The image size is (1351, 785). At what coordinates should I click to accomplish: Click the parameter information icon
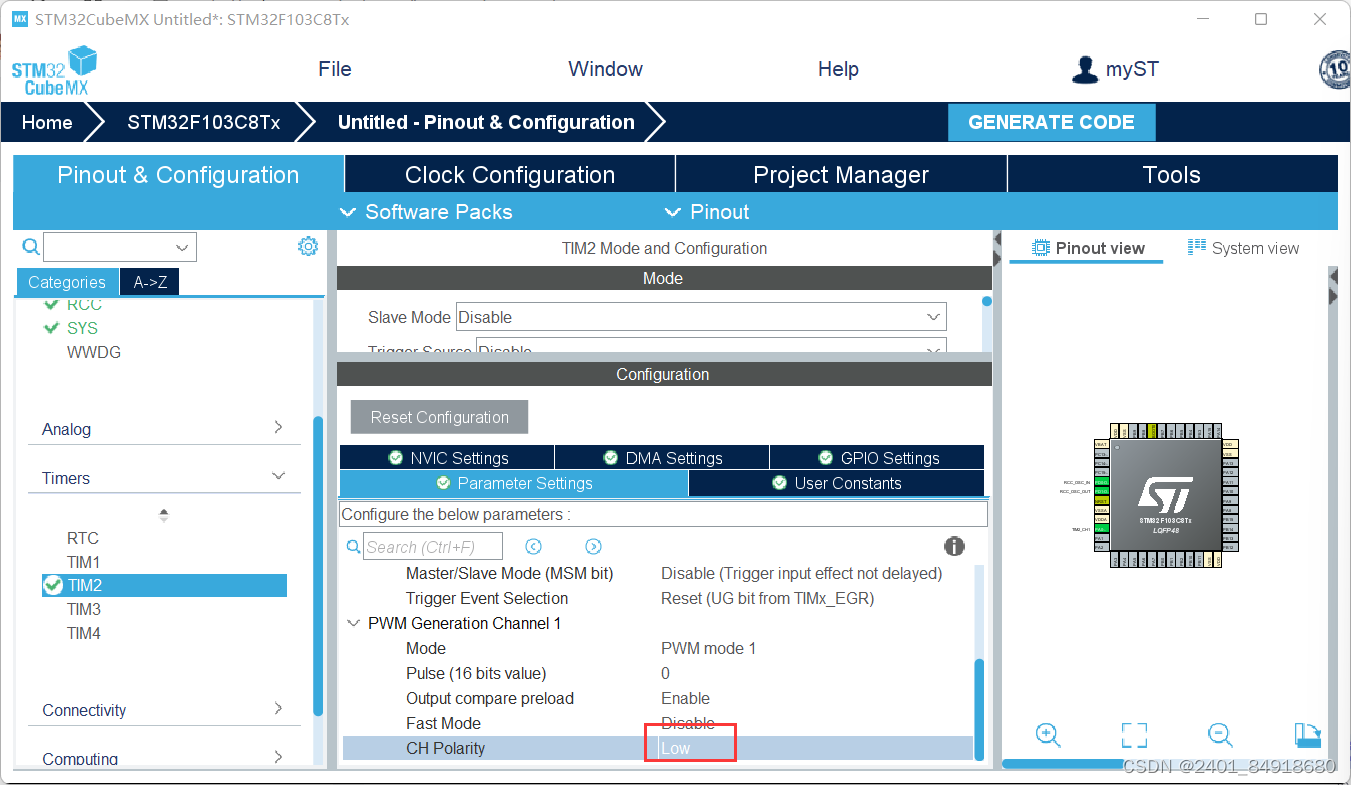pos(955,546)
